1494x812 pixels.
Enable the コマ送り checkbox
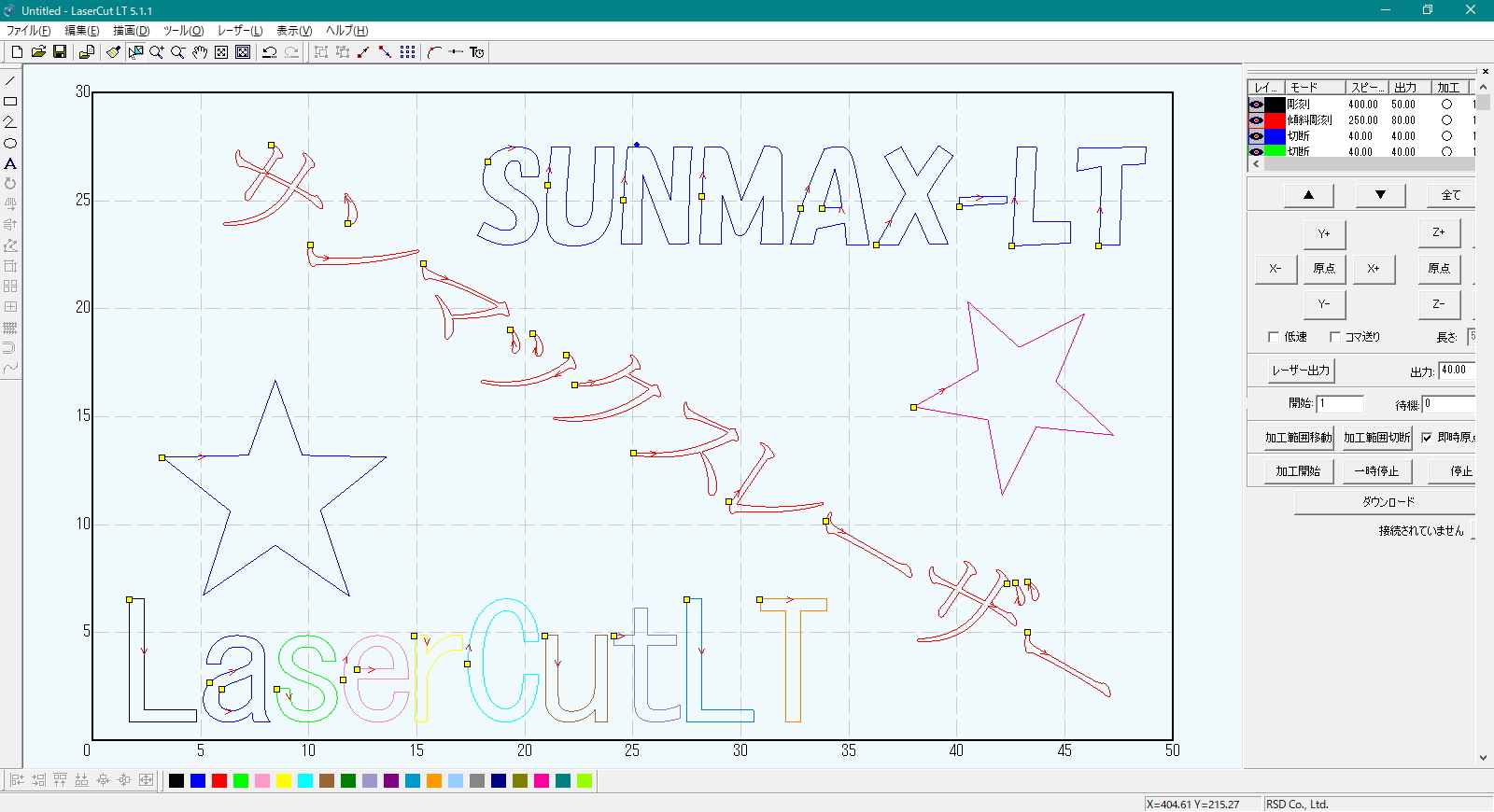pyautogui.click(x=1335, y=337)
